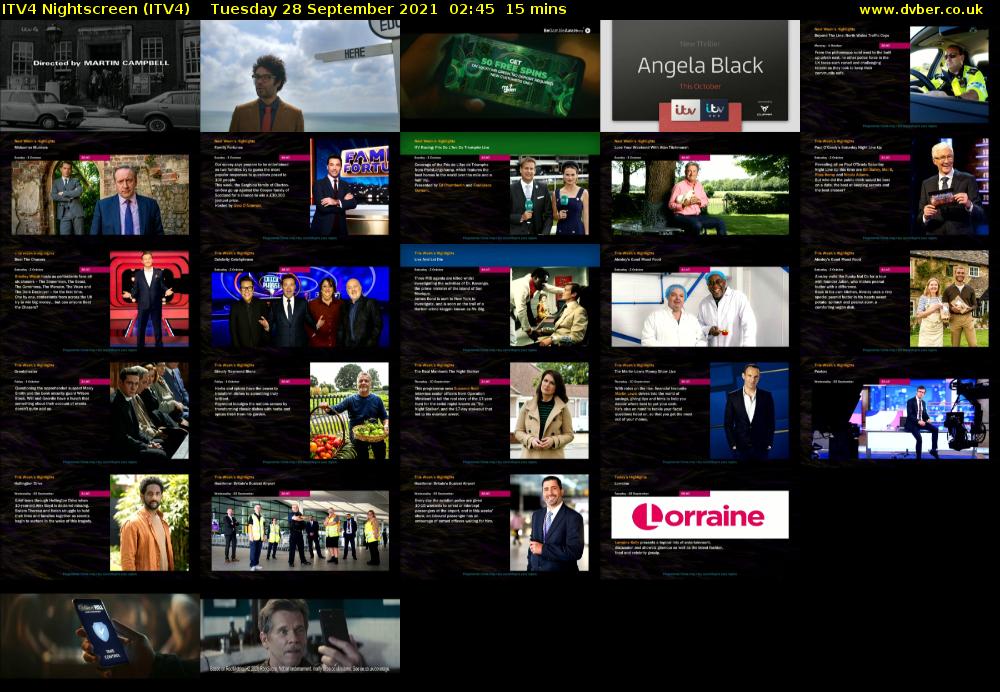Open the Beat The Chasers highlights frame
Image resolution: width=1000 pixels, height=692 pixels.
100,300
